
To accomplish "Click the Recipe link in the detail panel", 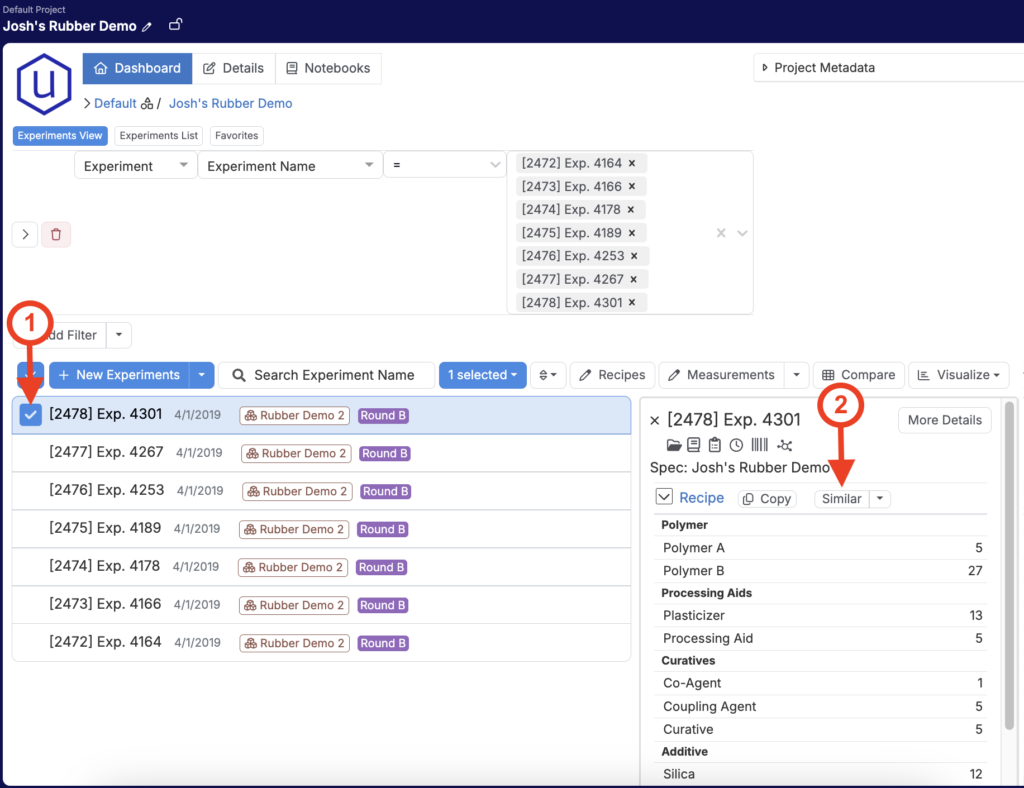I will pyautogui.click(x=701, y=498).
